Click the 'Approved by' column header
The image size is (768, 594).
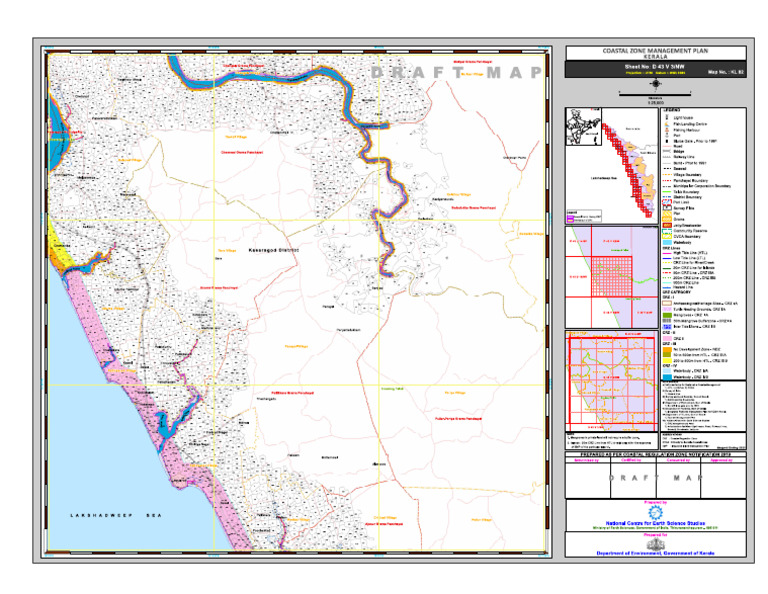722,460
